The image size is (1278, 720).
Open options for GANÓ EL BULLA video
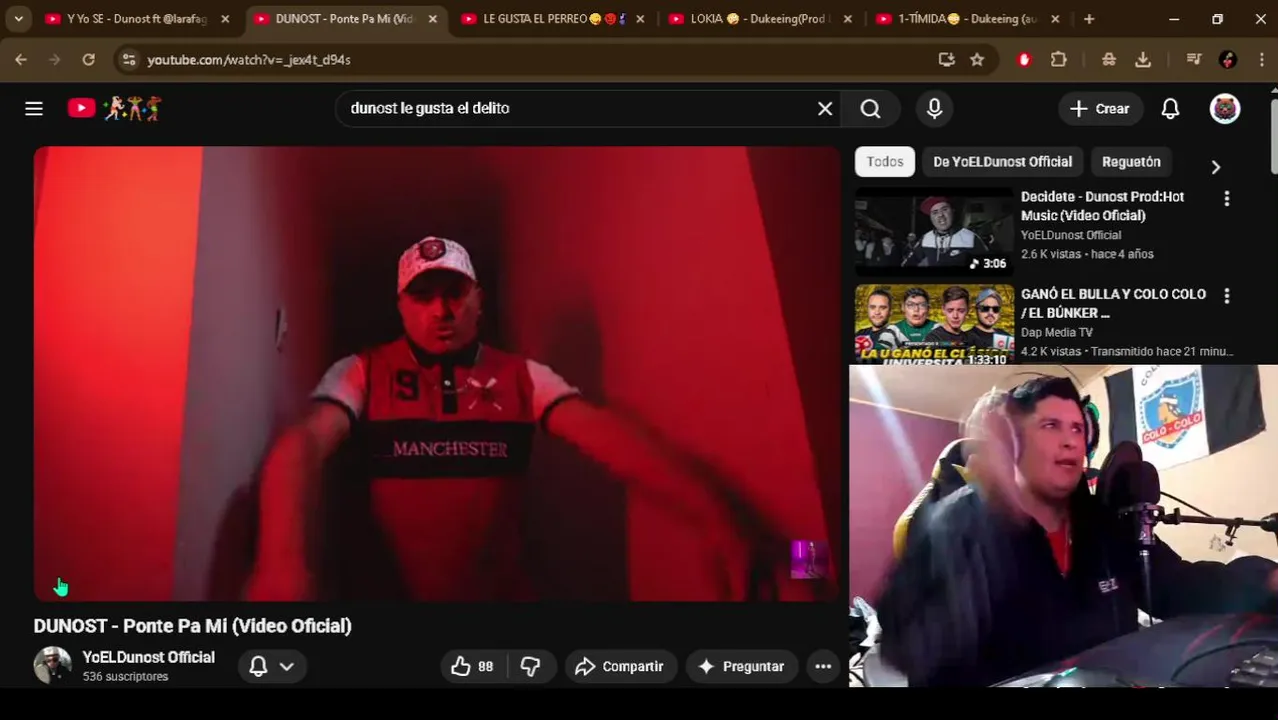point(1227,296)
